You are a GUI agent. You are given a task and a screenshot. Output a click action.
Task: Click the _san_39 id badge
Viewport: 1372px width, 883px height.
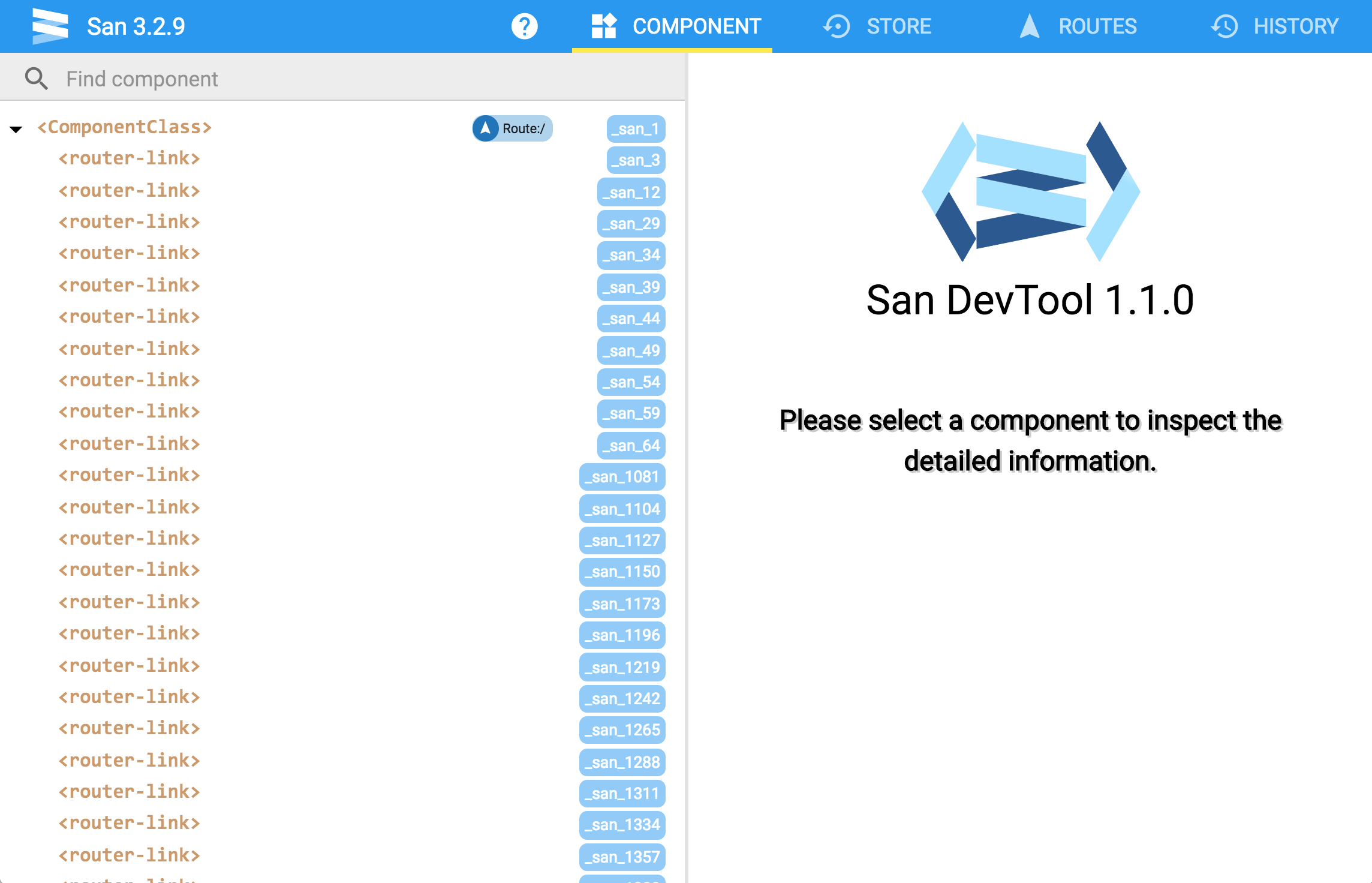coord(631,287)
